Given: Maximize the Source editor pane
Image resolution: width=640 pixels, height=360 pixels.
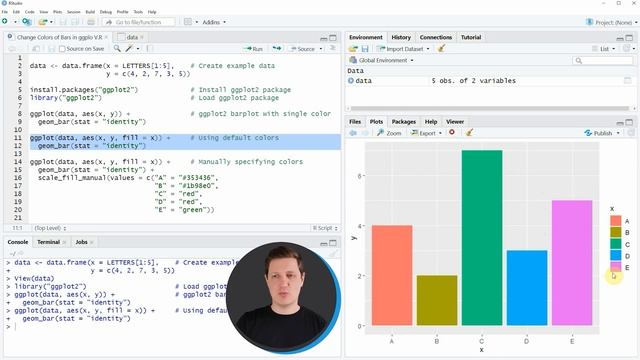Looking at the screenshot, I should pyautogui.click(x=333, y=38).
